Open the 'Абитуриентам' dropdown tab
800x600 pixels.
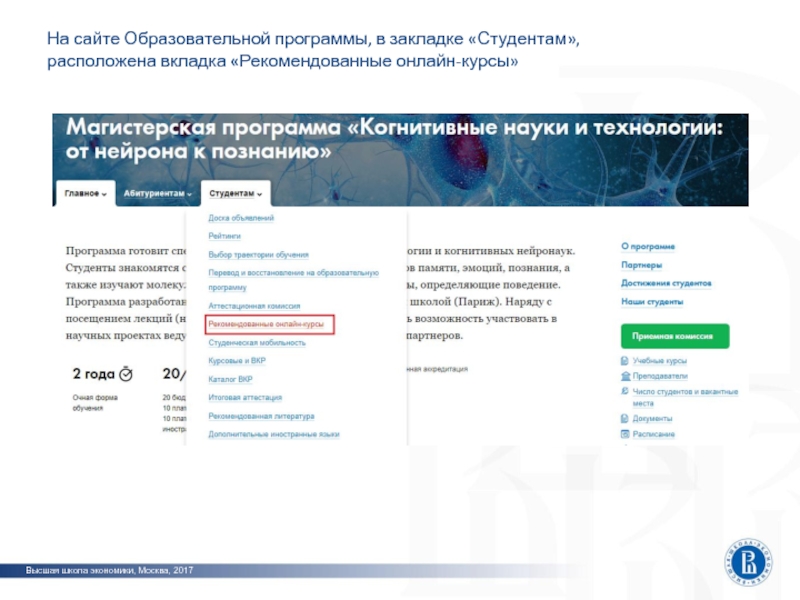(157, 193)
